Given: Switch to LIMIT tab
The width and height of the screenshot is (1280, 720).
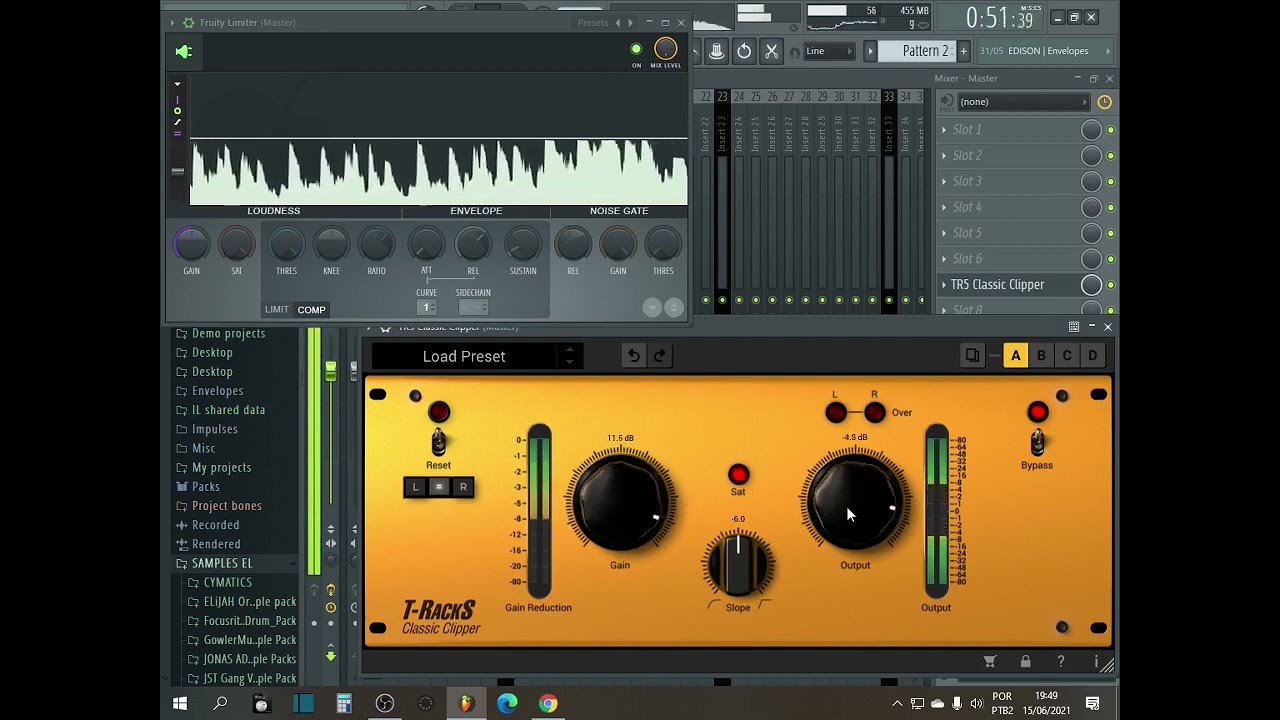Looking at the screenshot, I should [x=277, y=309].
